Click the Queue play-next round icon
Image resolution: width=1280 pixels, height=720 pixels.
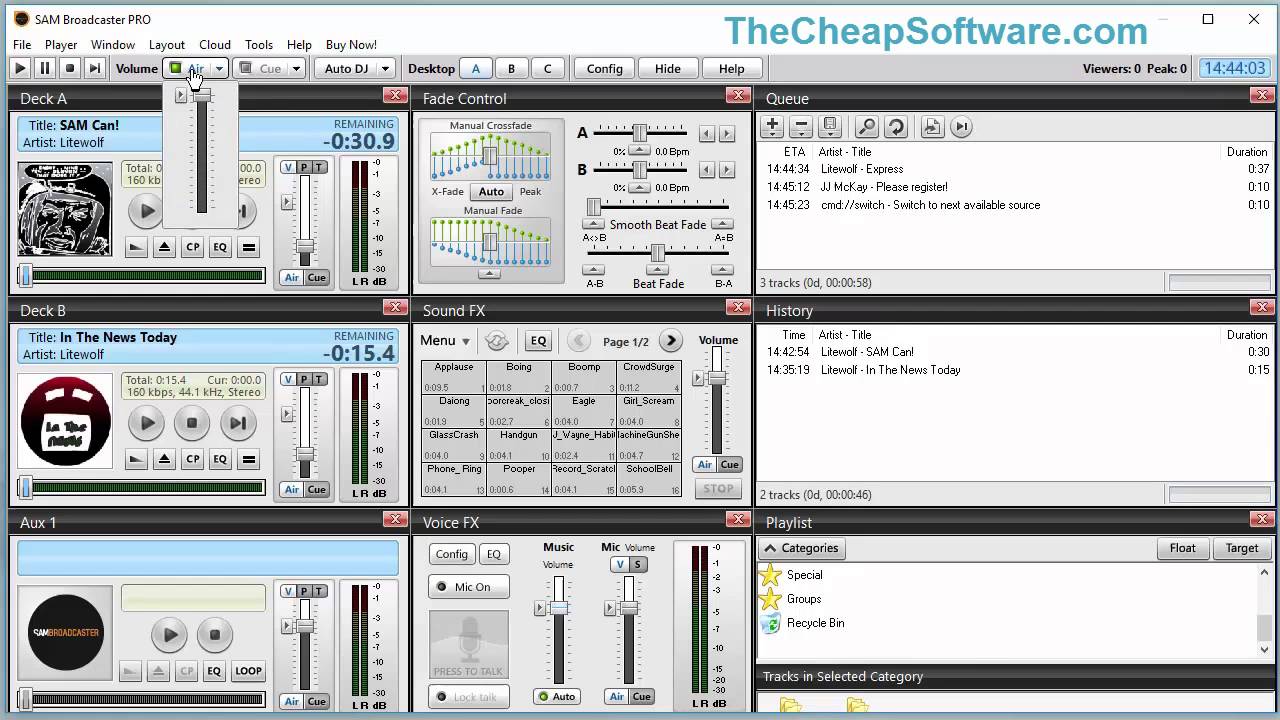[x=961, y=127]
